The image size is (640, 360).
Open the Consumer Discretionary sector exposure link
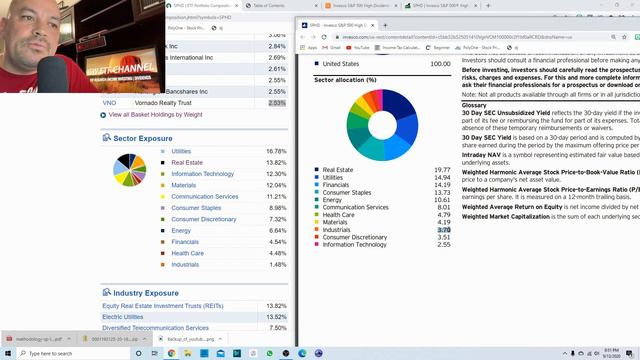tap(204, 219)
